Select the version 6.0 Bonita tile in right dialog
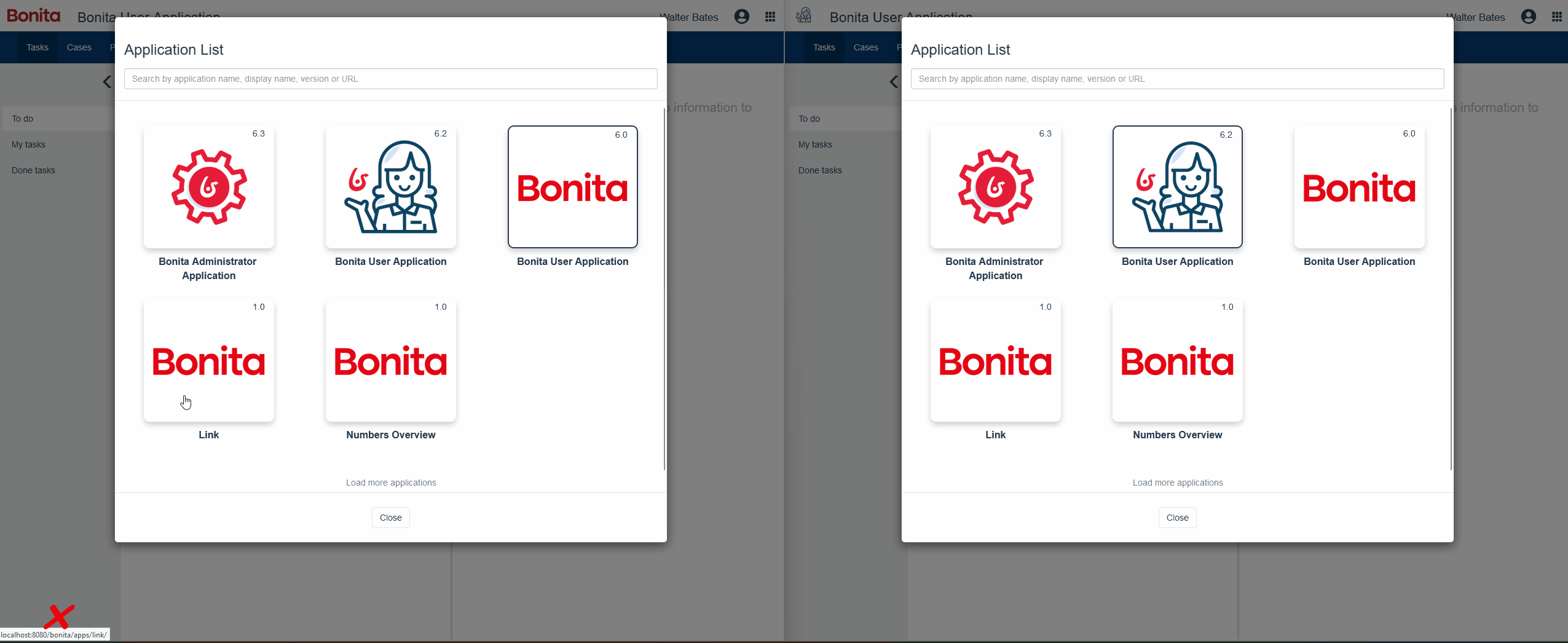This screenshot has width=1568, height=643. tap(1359, 187)
